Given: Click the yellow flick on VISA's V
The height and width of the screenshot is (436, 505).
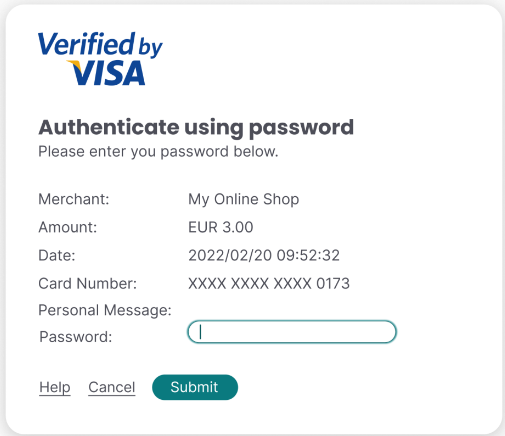Looking at the screenshot, I should [74, 65].
